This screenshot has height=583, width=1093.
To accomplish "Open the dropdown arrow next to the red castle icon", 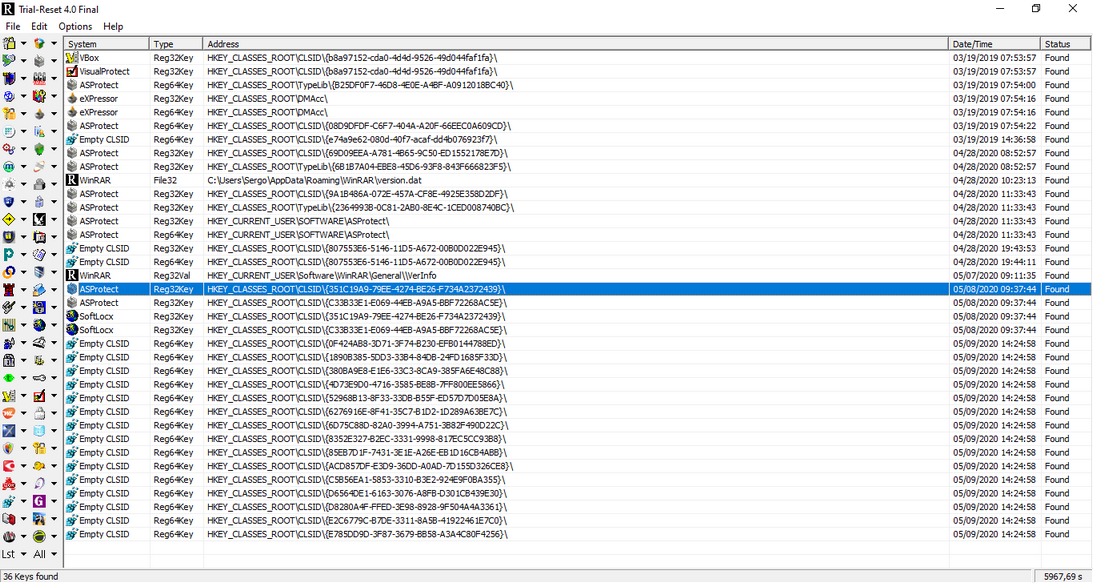I will 23,290.
